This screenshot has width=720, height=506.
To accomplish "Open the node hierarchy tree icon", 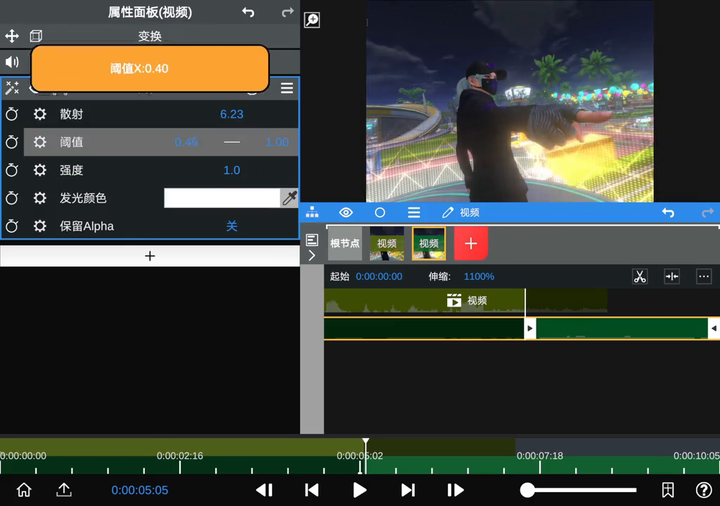I will (312, 212).
